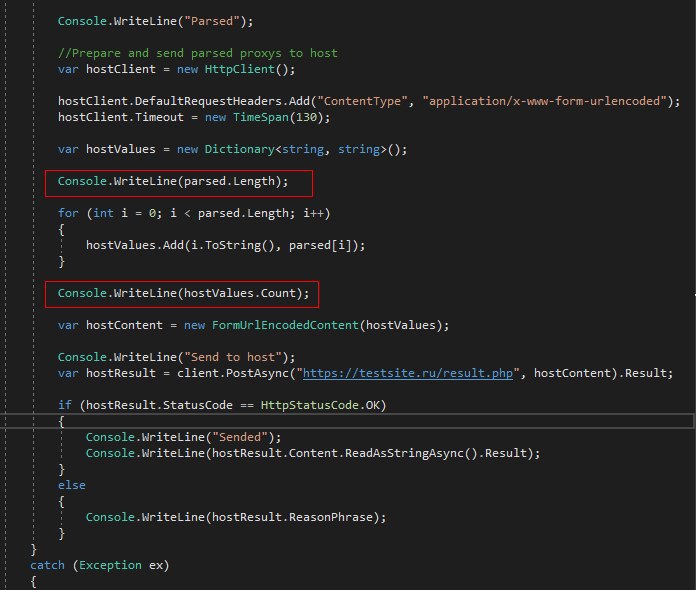
Task: Click the for (int i = 0; ...) loop header
Action: coord(194,213)
